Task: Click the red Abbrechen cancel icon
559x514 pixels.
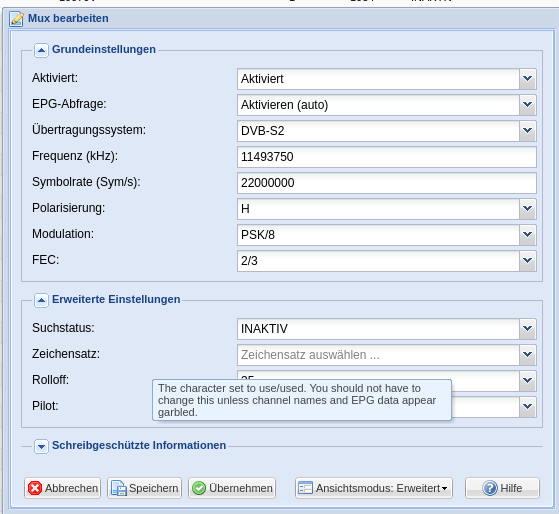Action: point(35,488)
